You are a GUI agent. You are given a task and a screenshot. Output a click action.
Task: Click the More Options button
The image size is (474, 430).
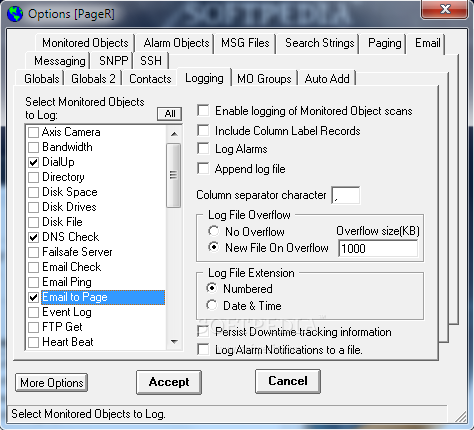[x=52, y=383]
